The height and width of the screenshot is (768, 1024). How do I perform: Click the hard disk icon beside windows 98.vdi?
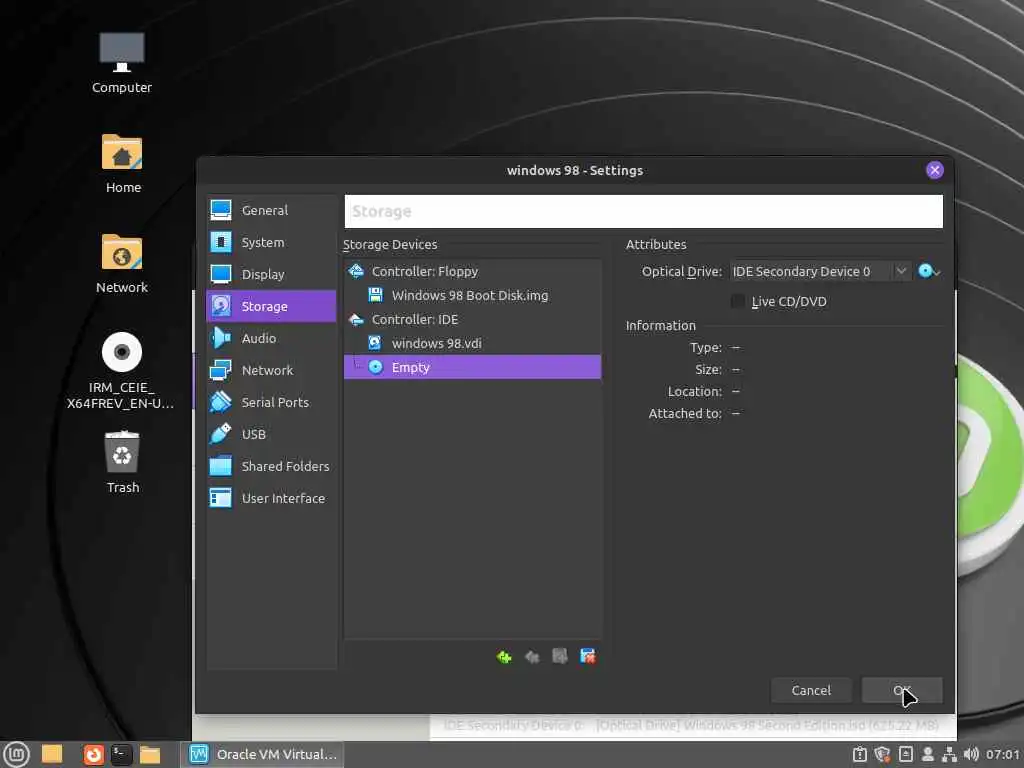pyautogui.click(x=375, y=343)
